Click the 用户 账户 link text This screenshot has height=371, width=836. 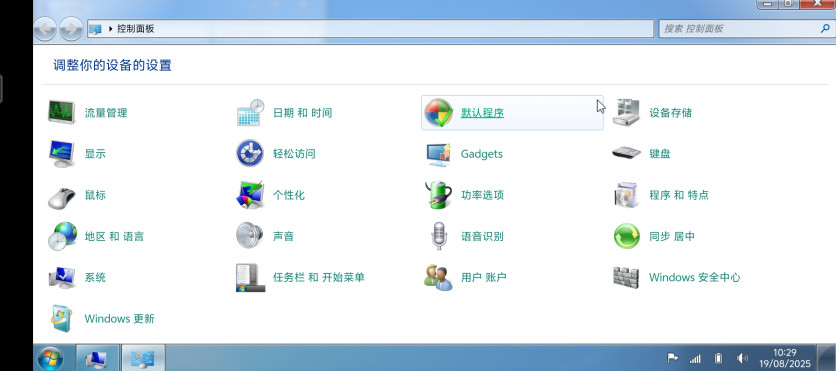pos(484,277)
